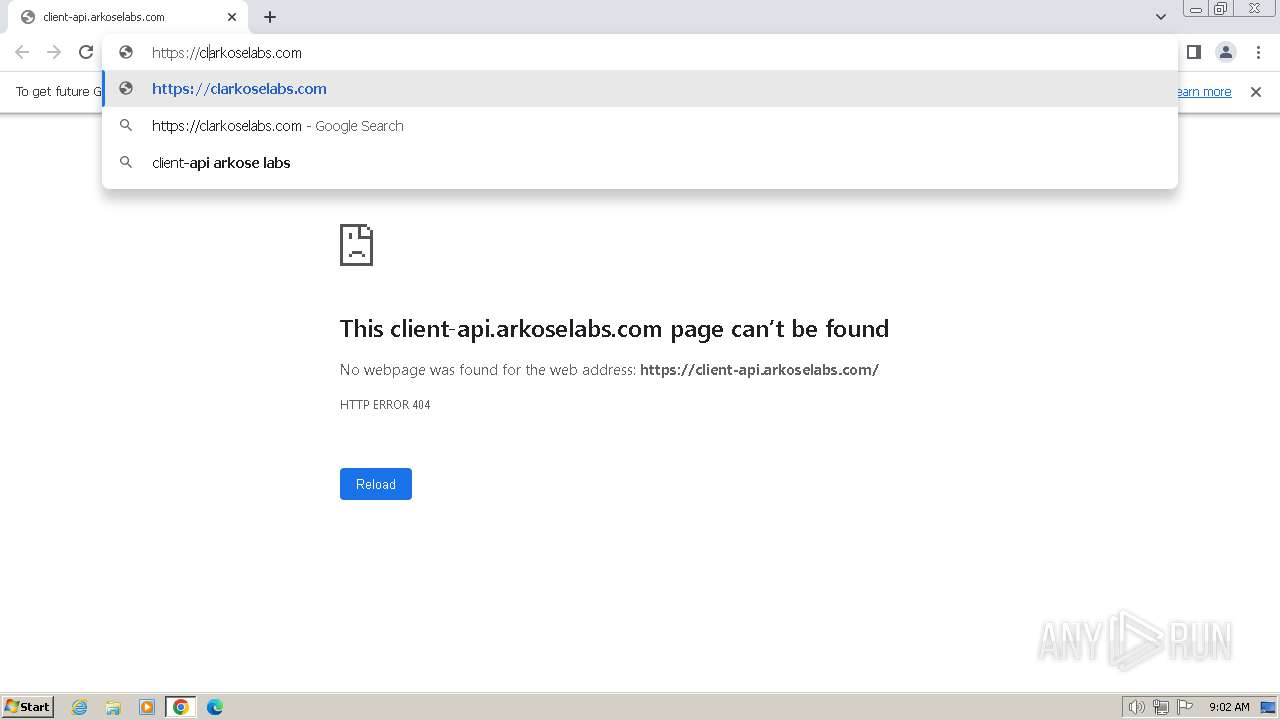
Task: Open Action Center flag tray icon
Action: (1185, 707)
